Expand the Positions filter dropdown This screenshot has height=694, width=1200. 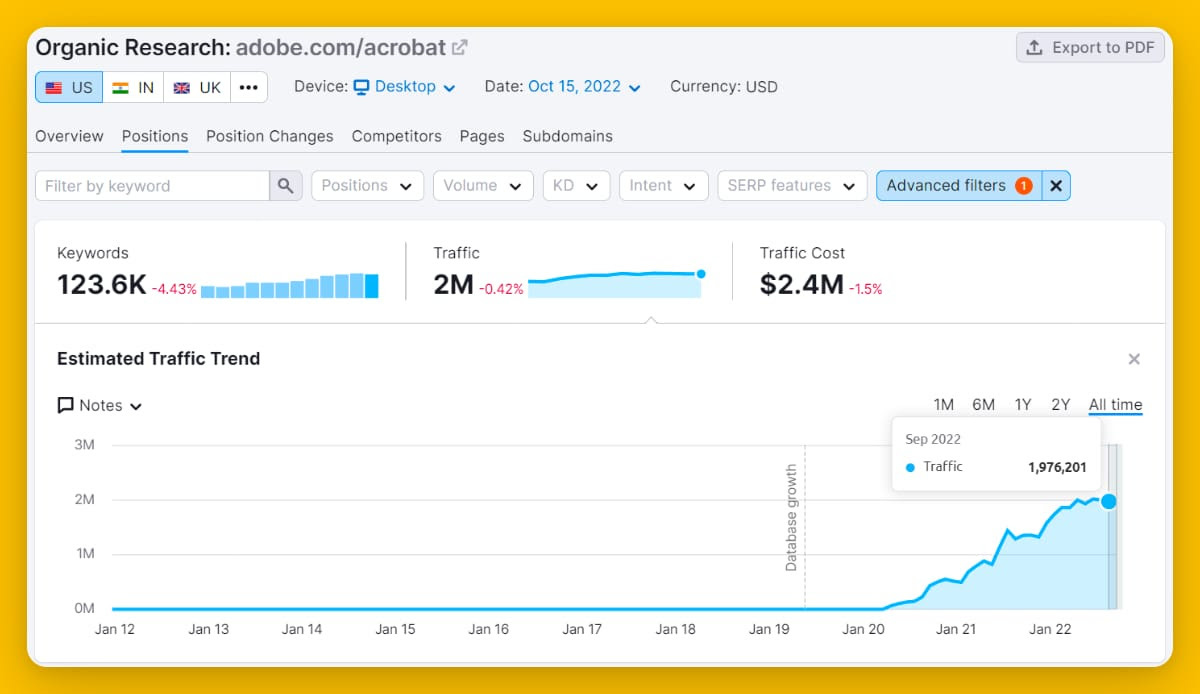(367, 186)
